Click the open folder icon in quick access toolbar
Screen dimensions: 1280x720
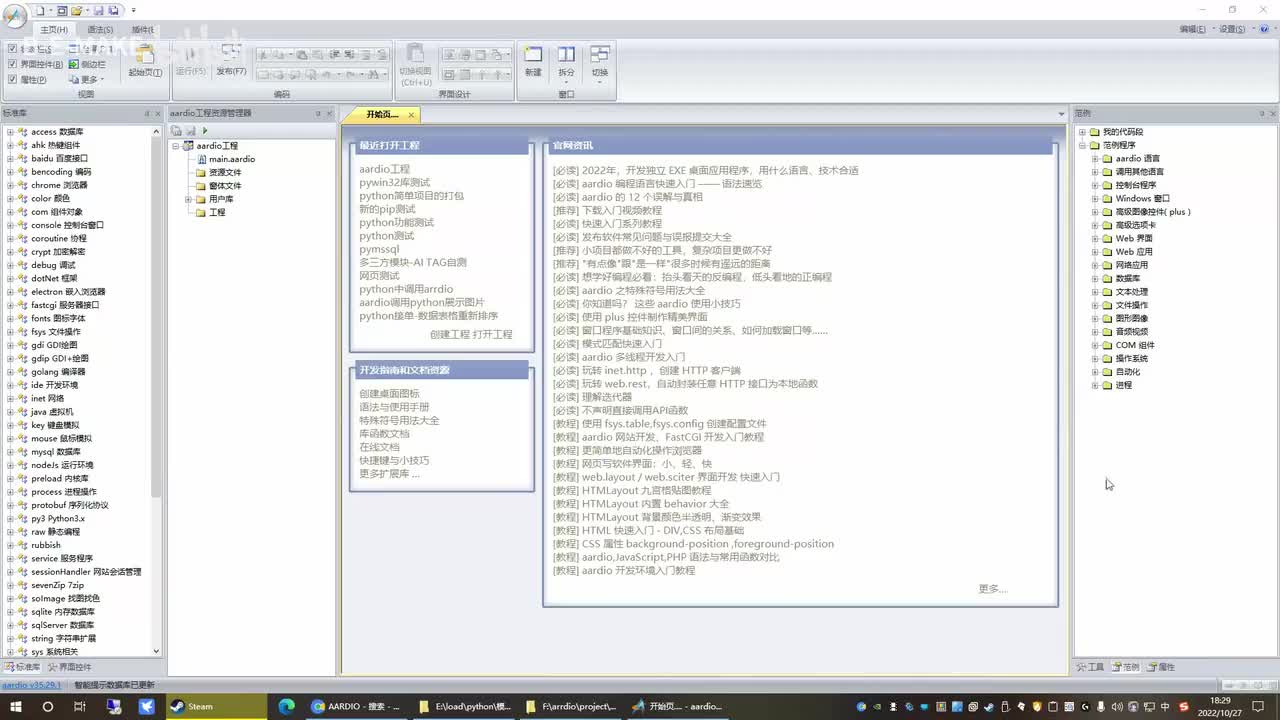76,10
